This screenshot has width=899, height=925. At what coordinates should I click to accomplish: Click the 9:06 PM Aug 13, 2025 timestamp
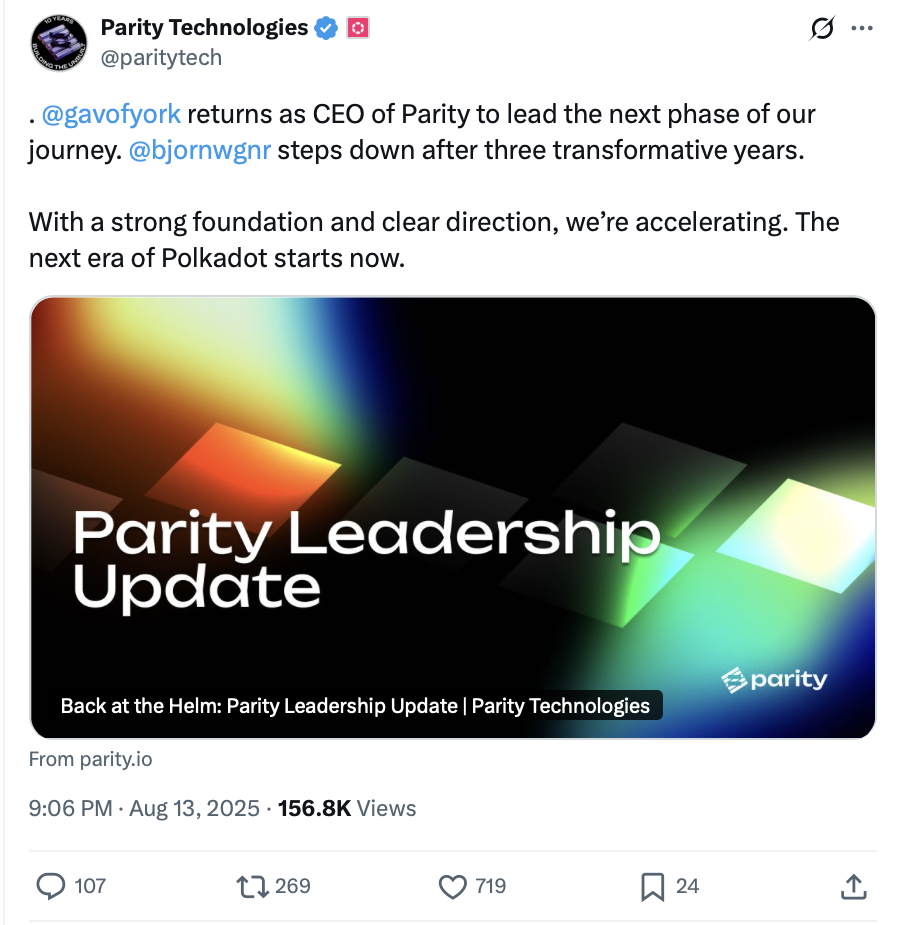tap(144, 808)
